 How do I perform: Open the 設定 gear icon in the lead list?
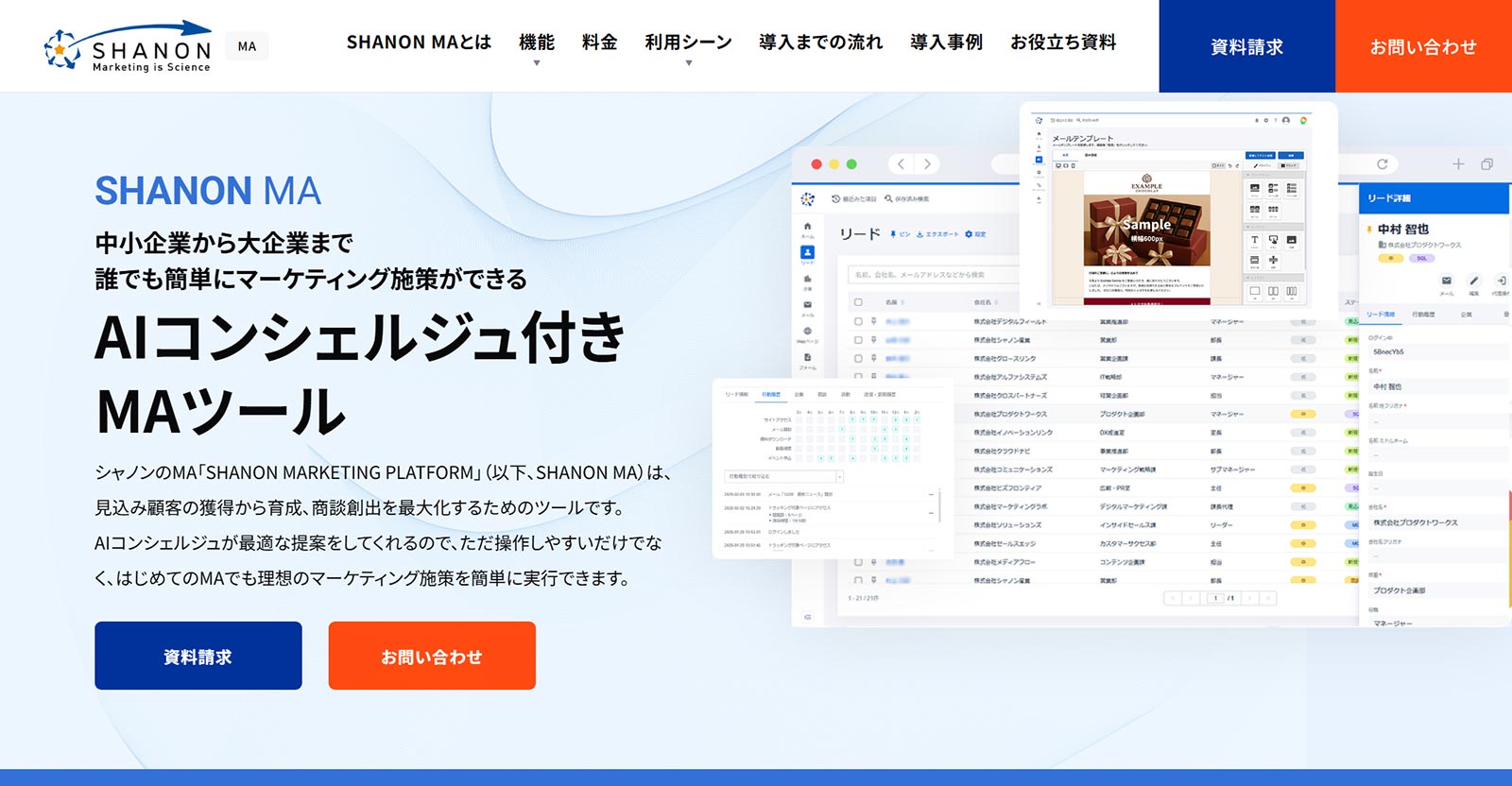(969, 234)
